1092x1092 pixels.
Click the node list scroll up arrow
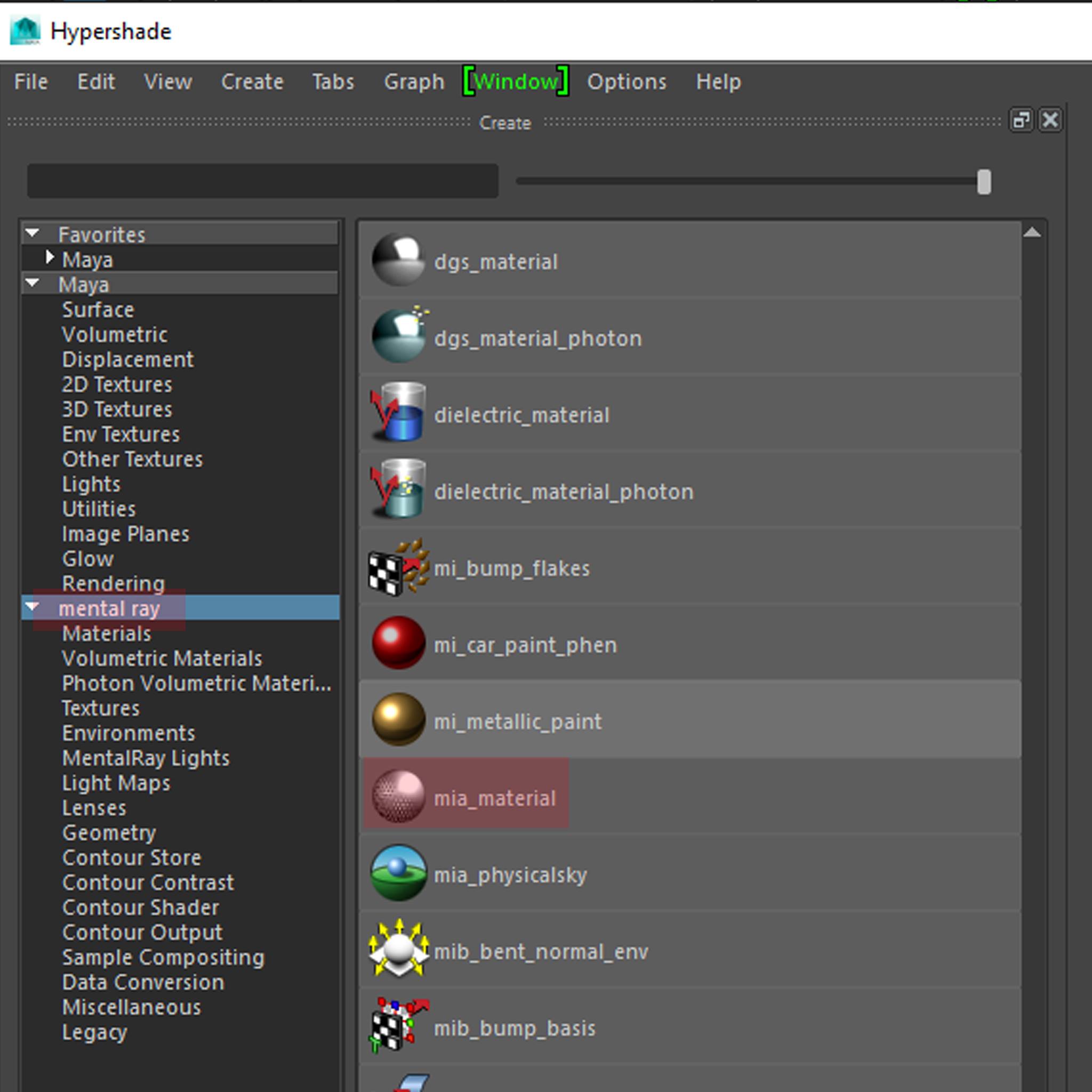click(1032, 232)
